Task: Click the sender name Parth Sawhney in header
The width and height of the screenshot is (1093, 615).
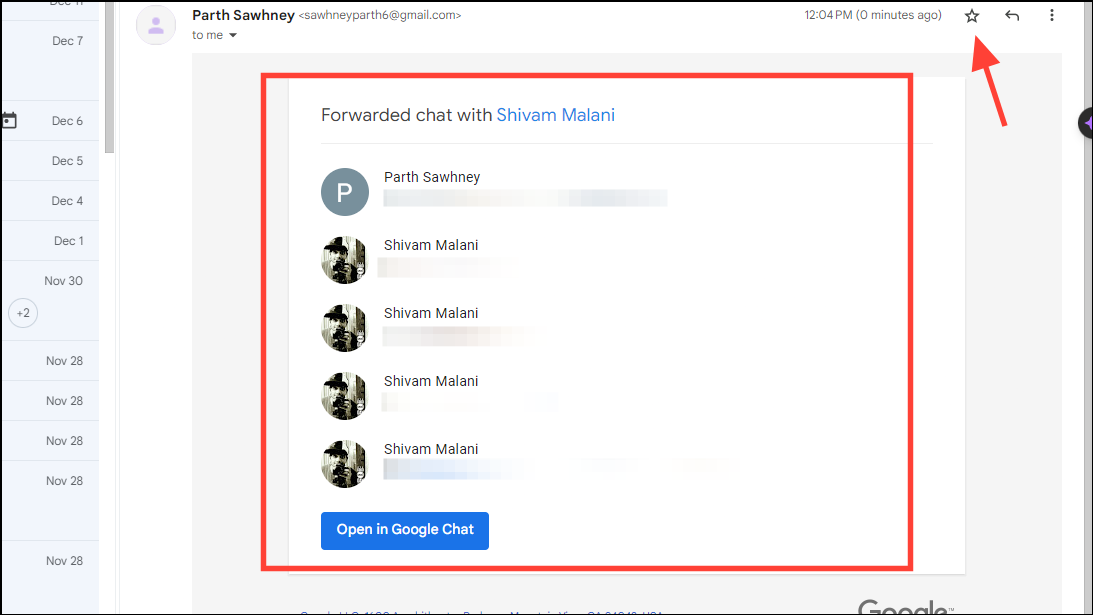Action: coord(243,15)
